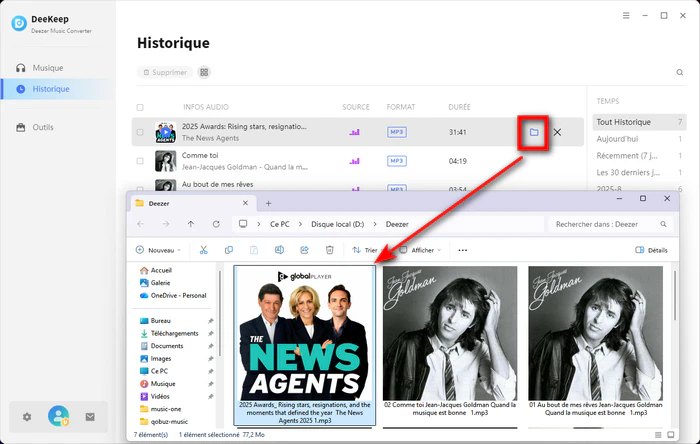700x444 pixels.
Task: Click the Delete trash icon in Explorer
Action: [329, 250]
